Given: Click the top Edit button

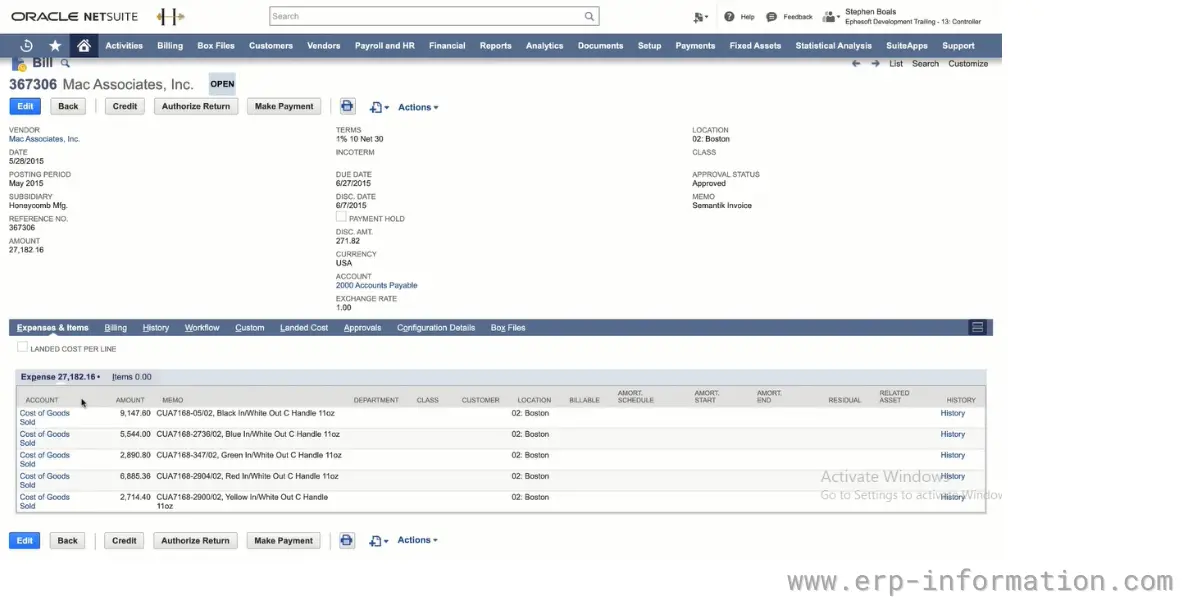Looking at the screenshot, I should 25,106.
